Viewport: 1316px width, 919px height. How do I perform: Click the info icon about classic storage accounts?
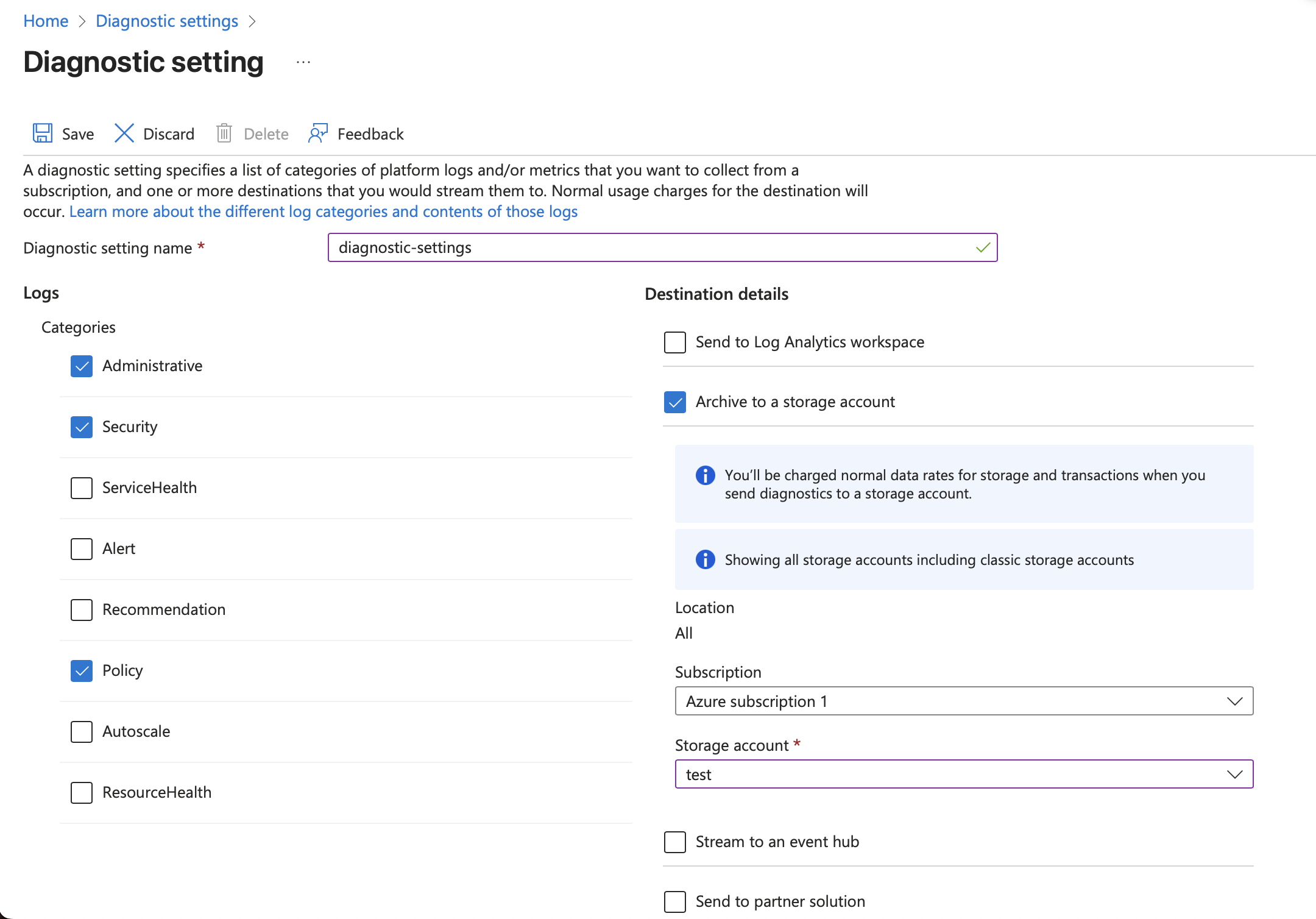705,560
